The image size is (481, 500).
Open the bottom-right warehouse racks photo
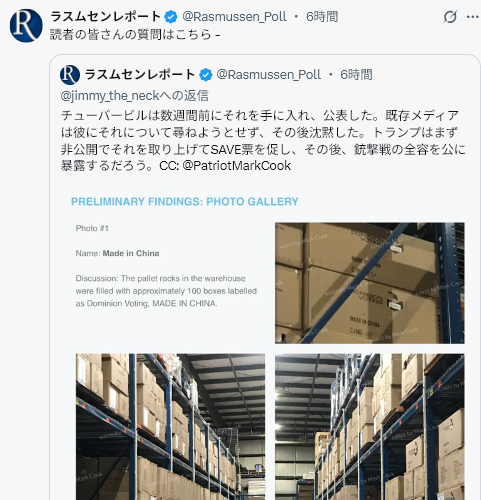[370, 427]
